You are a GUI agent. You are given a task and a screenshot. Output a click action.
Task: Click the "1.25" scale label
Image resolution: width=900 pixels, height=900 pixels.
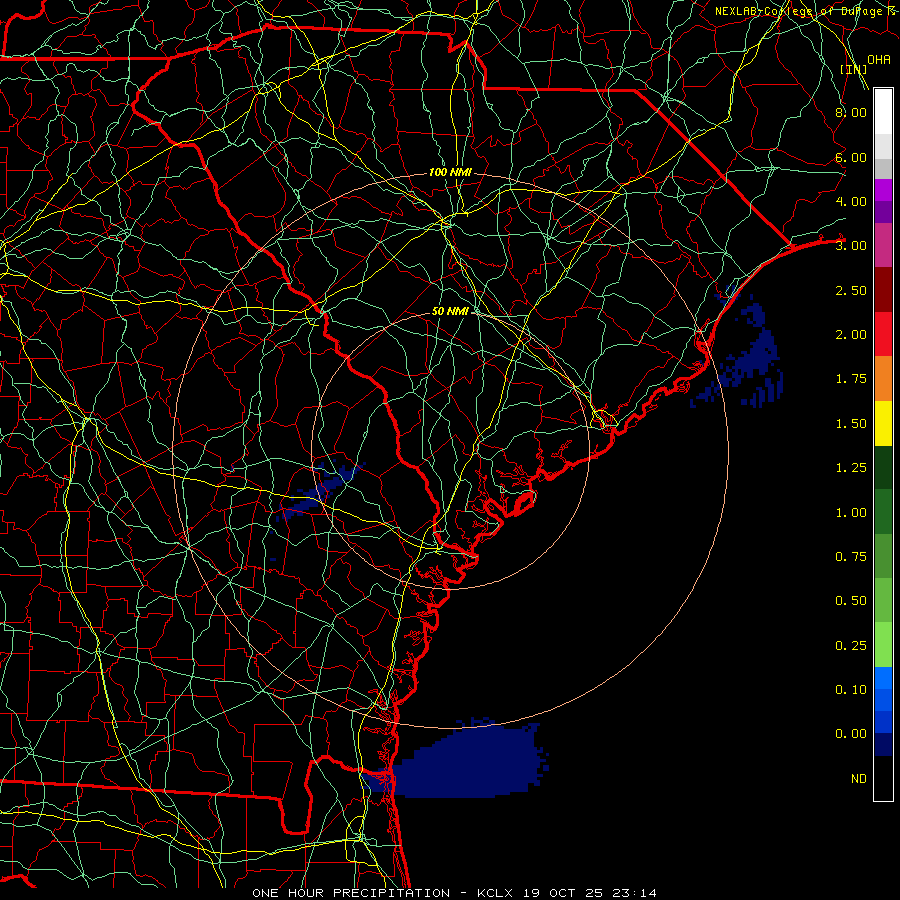coord(851,468)
